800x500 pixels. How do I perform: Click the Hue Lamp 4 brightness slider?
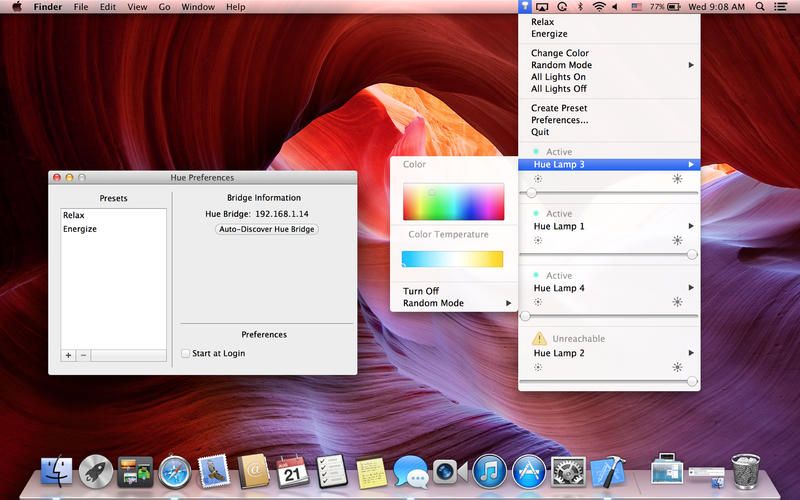[608, 316]
